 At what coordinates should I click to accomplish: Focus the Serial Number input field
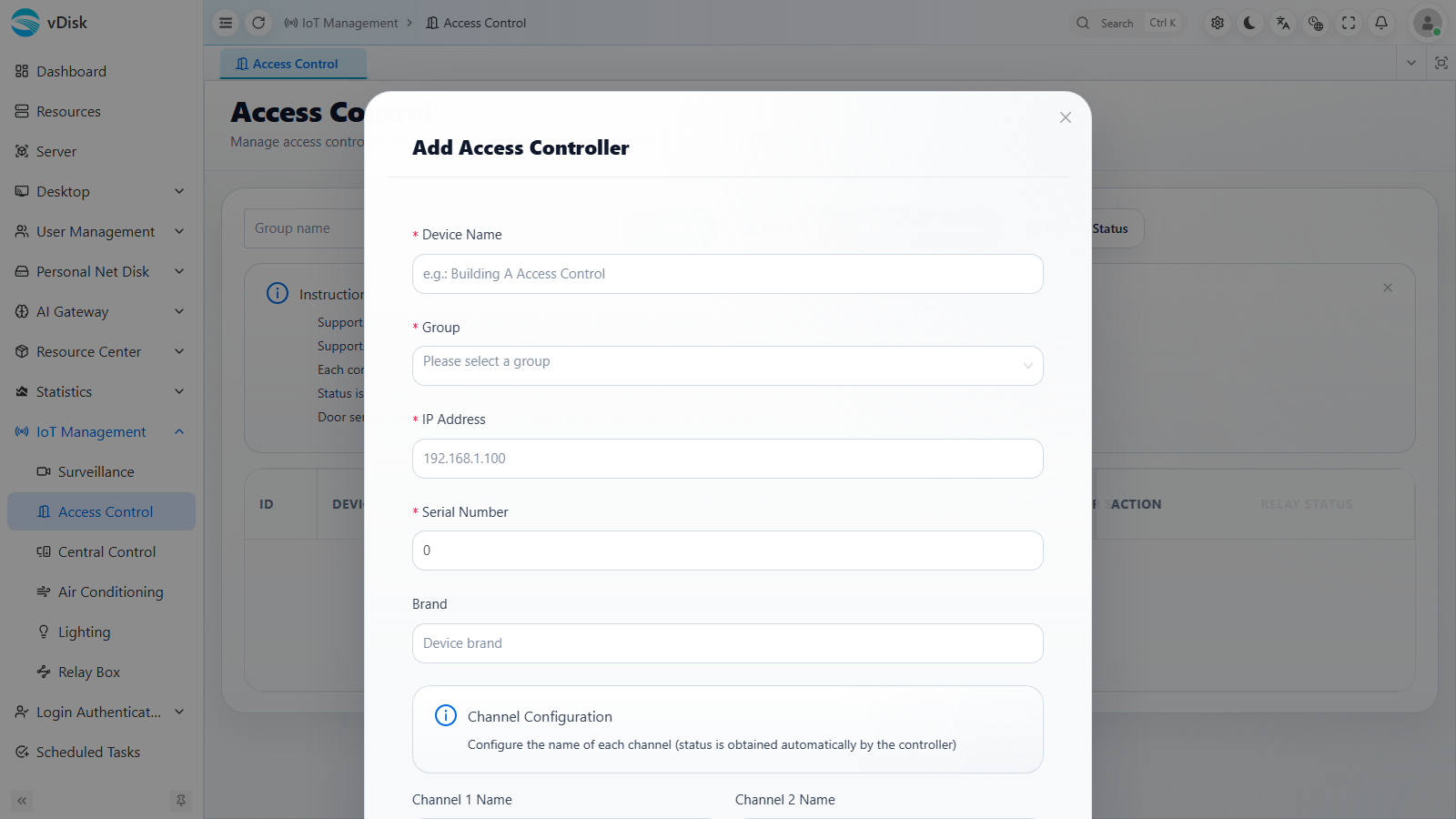(x=728, y=551)
